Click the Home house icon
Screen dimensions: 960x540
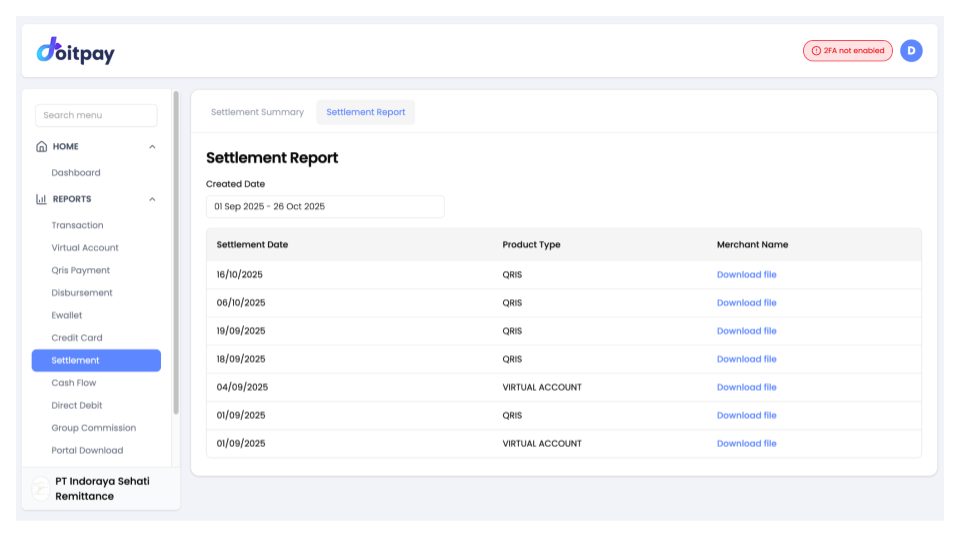click(42, 146)
